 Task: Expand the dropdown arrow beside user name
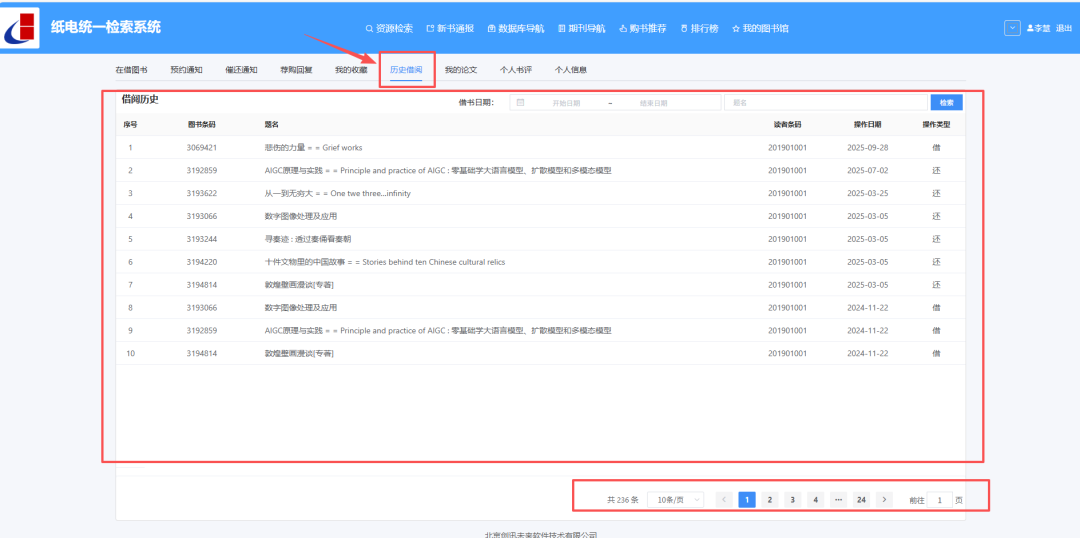click(x=1012, y=28)
